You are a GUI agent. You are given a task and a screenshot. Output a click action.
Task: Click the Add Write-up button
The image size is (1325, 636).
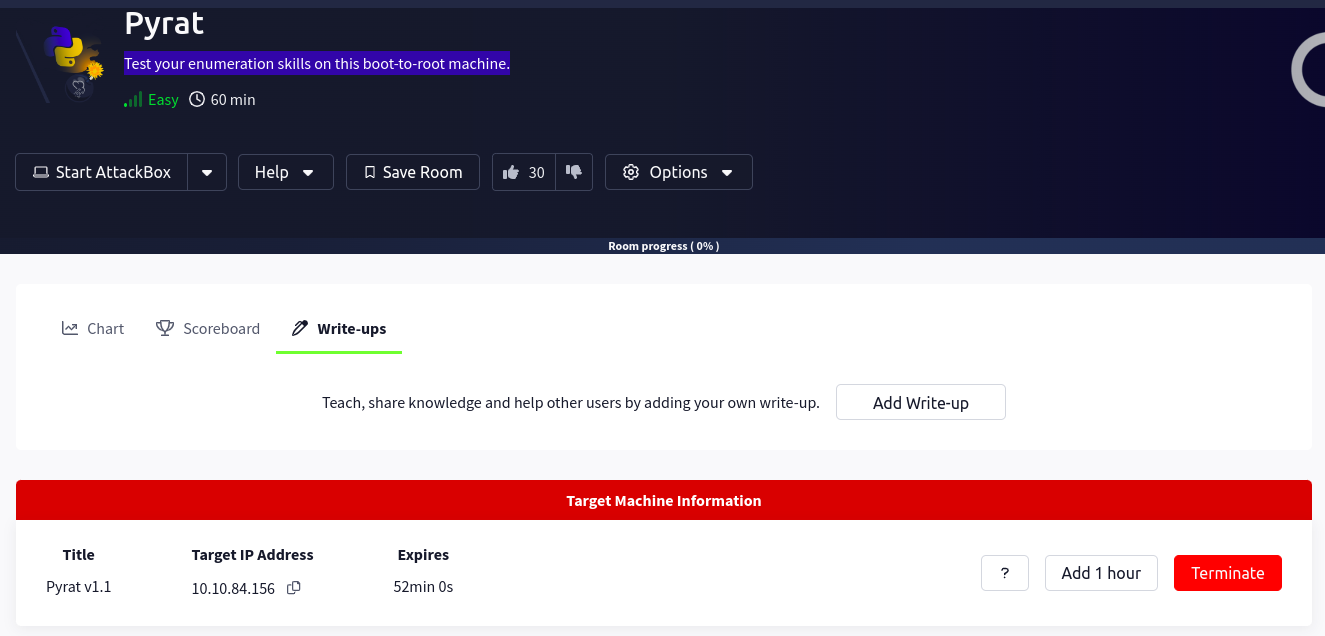[921, 402]
